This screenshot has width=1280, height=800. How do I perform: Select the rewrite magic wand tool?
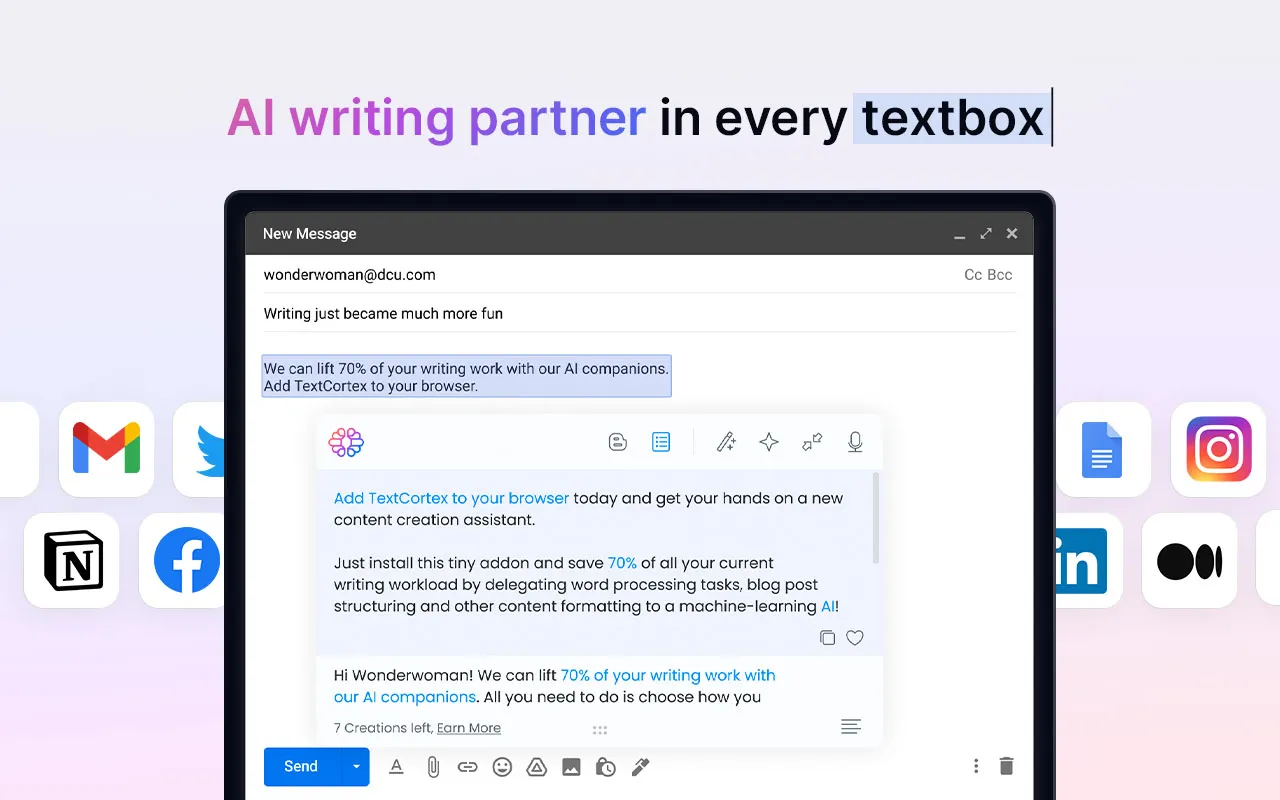726,441
